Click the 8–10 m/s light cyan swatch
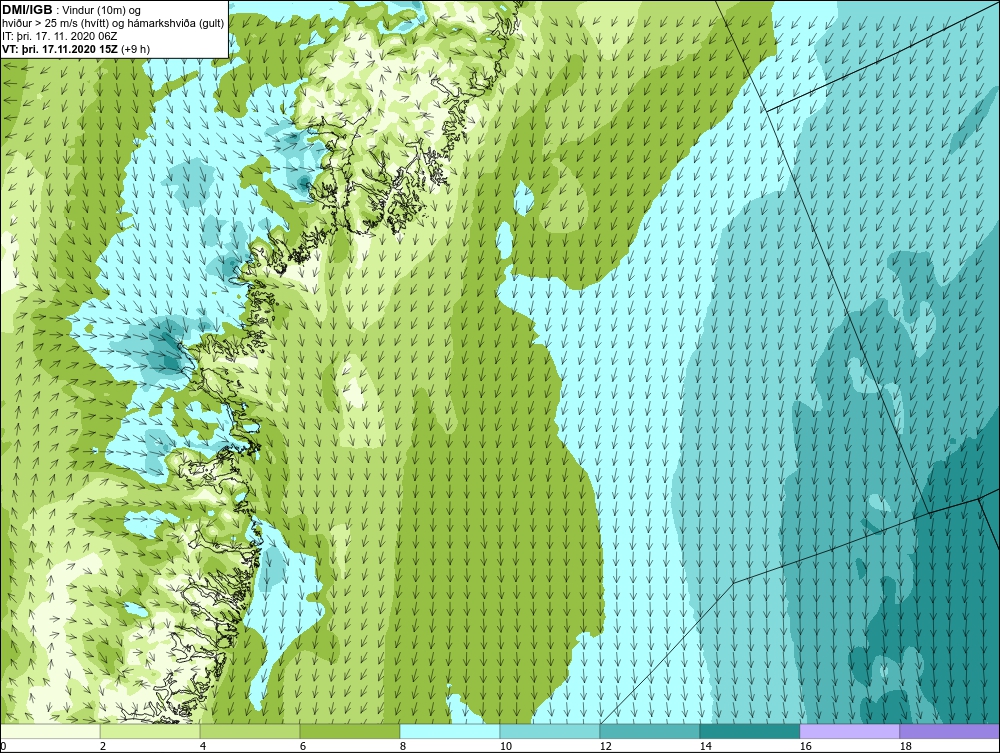The width and height of the screenshot is (1000, 753). [450, 731]
